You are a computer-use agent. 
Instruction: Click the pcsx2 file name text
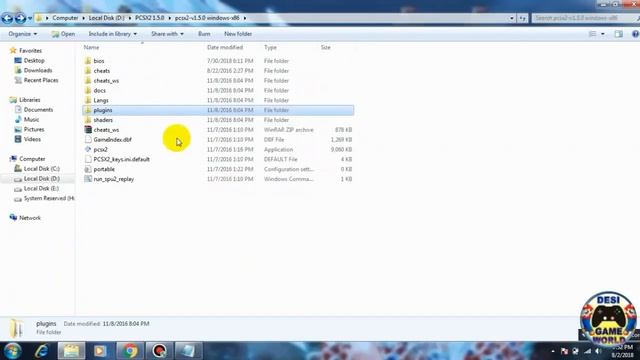pyautogui.click(x=100, y=149)
